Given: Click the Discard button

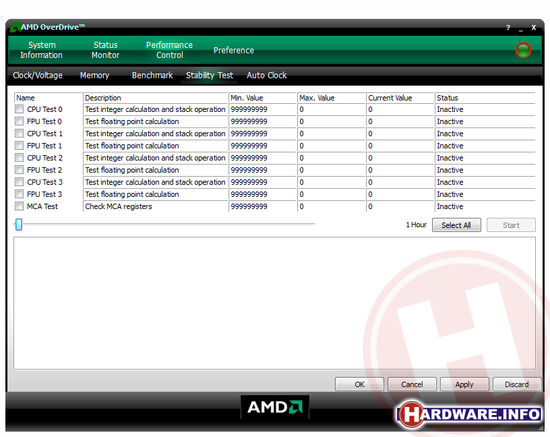Looking at the screenshot, I should [x=517, y=384].
